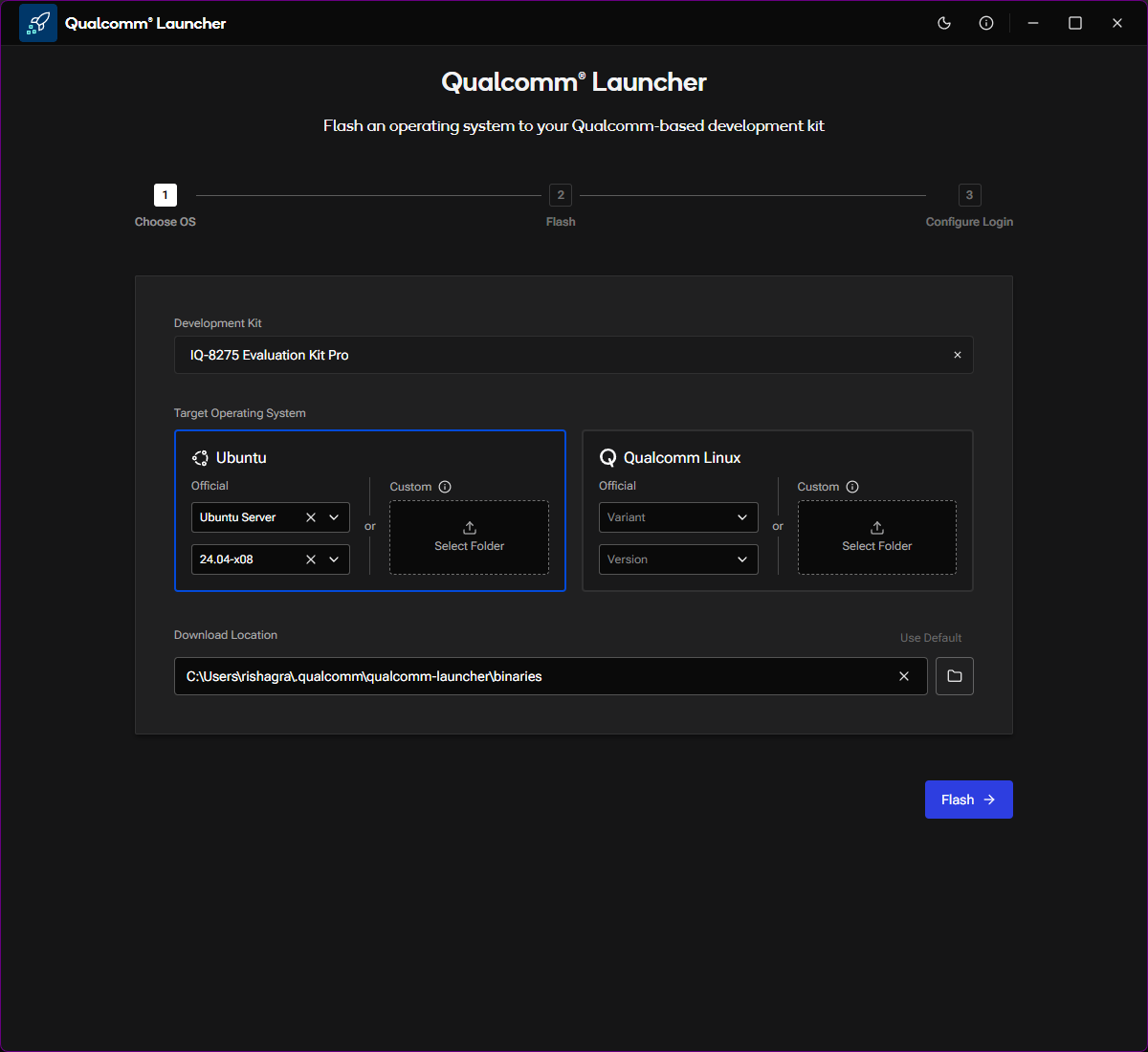Open the info icon in title bar
This screenshot has width=1148, height=1052.
[986, 23]
